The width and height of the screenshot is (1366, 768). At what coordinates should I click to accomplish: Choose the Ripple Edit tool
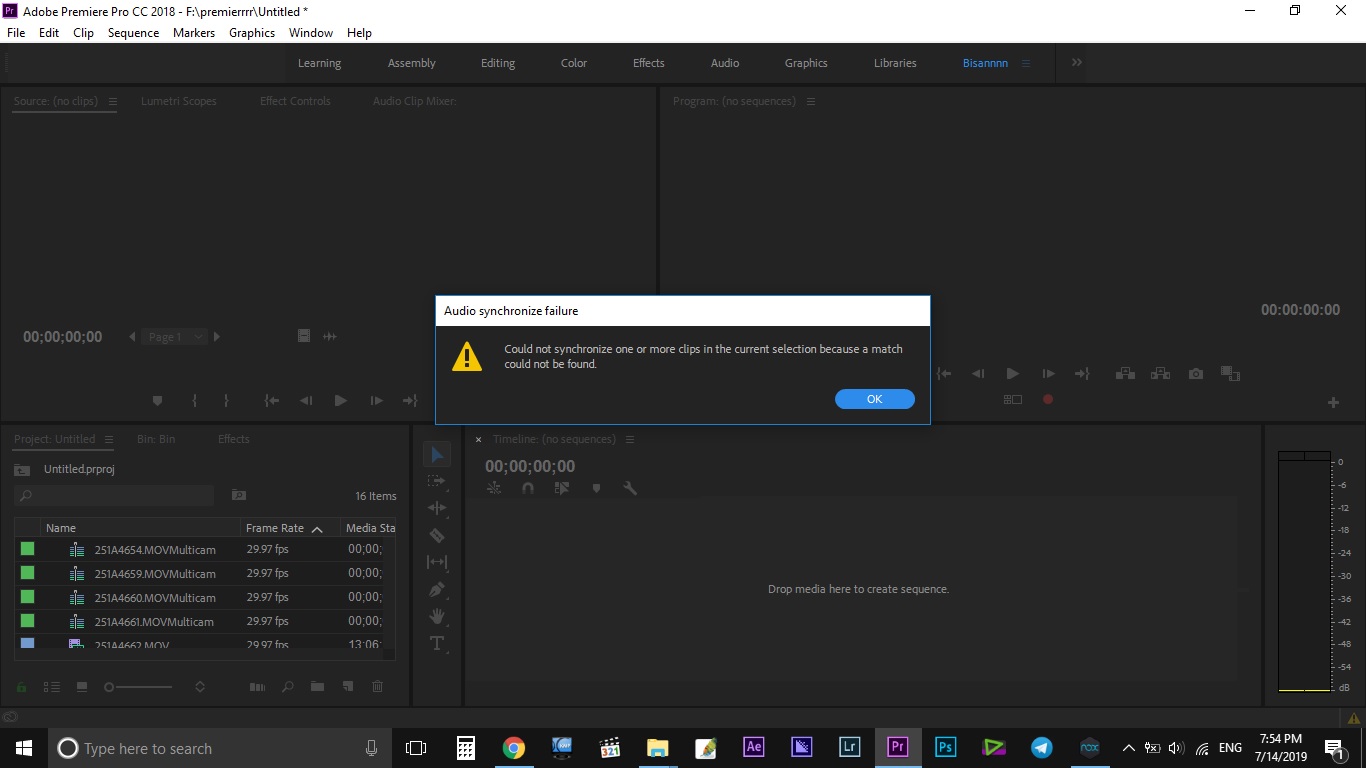coord(437,508)
